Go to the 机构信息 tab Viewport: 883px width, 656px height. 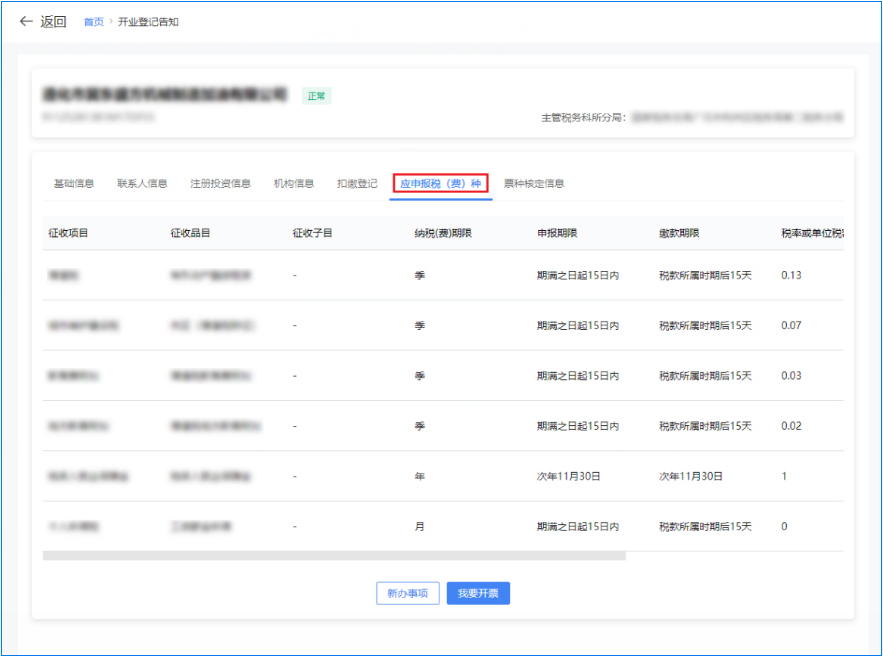click(294, 183)
